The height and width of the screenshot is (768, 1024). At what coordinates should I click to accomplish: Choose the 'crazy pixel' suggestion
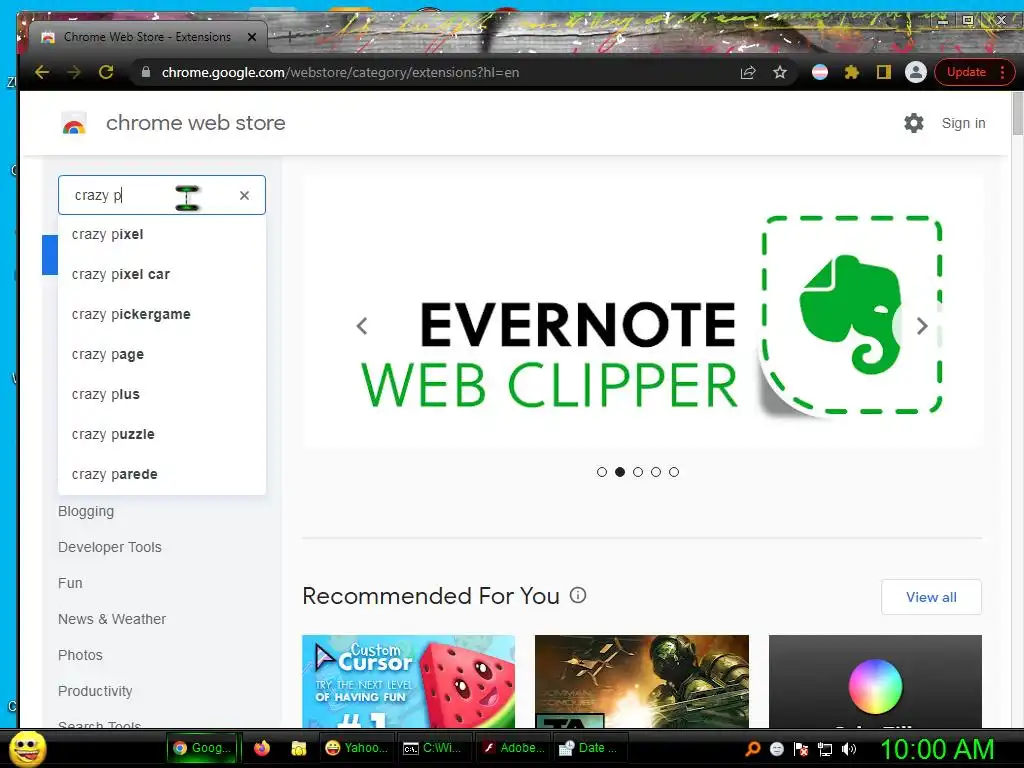[162, 234]
